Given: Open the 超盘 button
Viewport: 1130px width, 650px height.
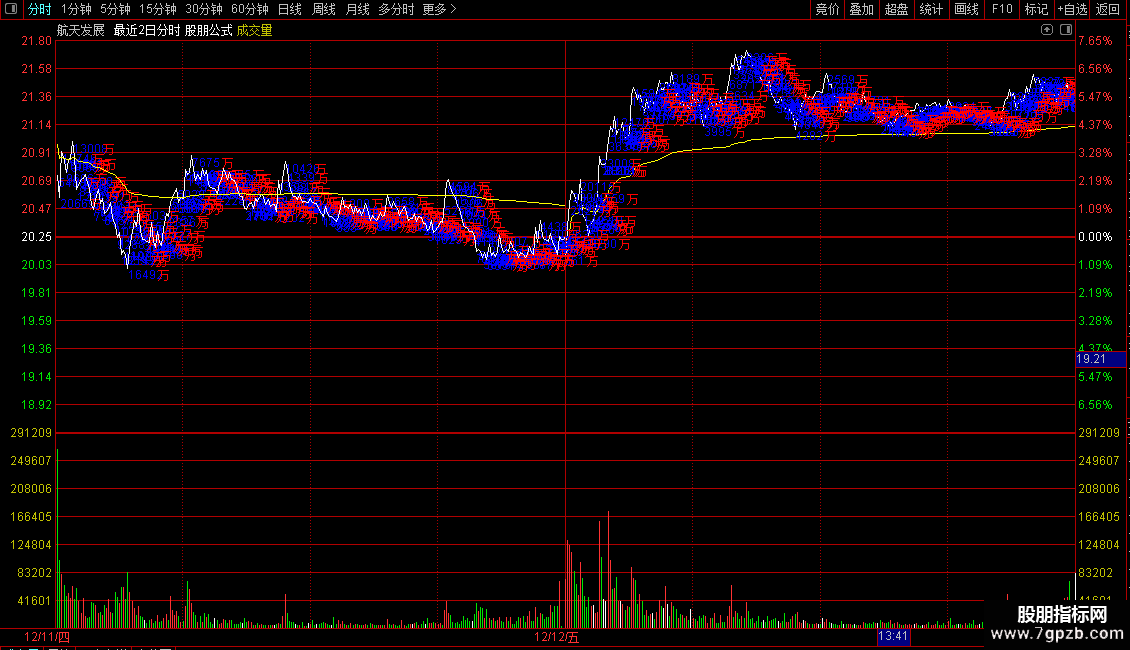Looking at the screenshot, I should [x=897, y=9].
